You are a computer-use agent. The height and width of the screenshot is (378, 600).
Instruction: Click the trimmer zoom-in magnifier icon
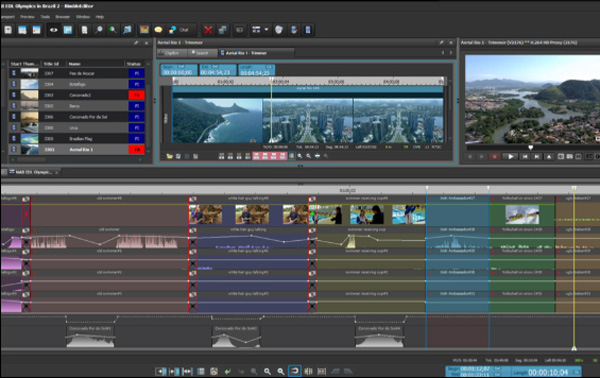tap(300, 156)
